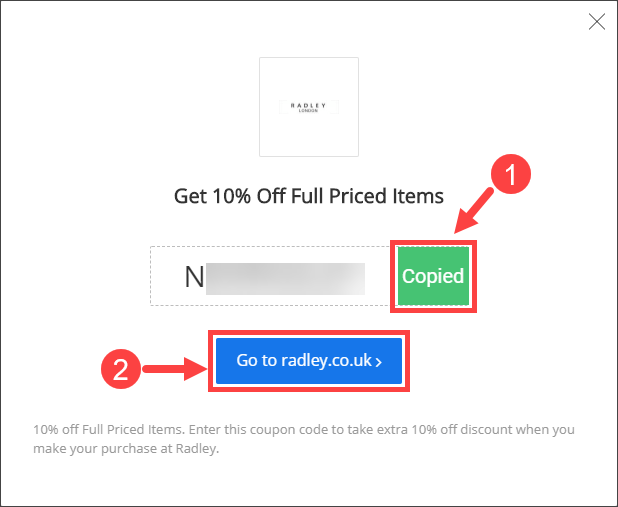Click the blurred portion of the coupon code
This screenshot has width=618, height=507.
click(x=285, y=278)
